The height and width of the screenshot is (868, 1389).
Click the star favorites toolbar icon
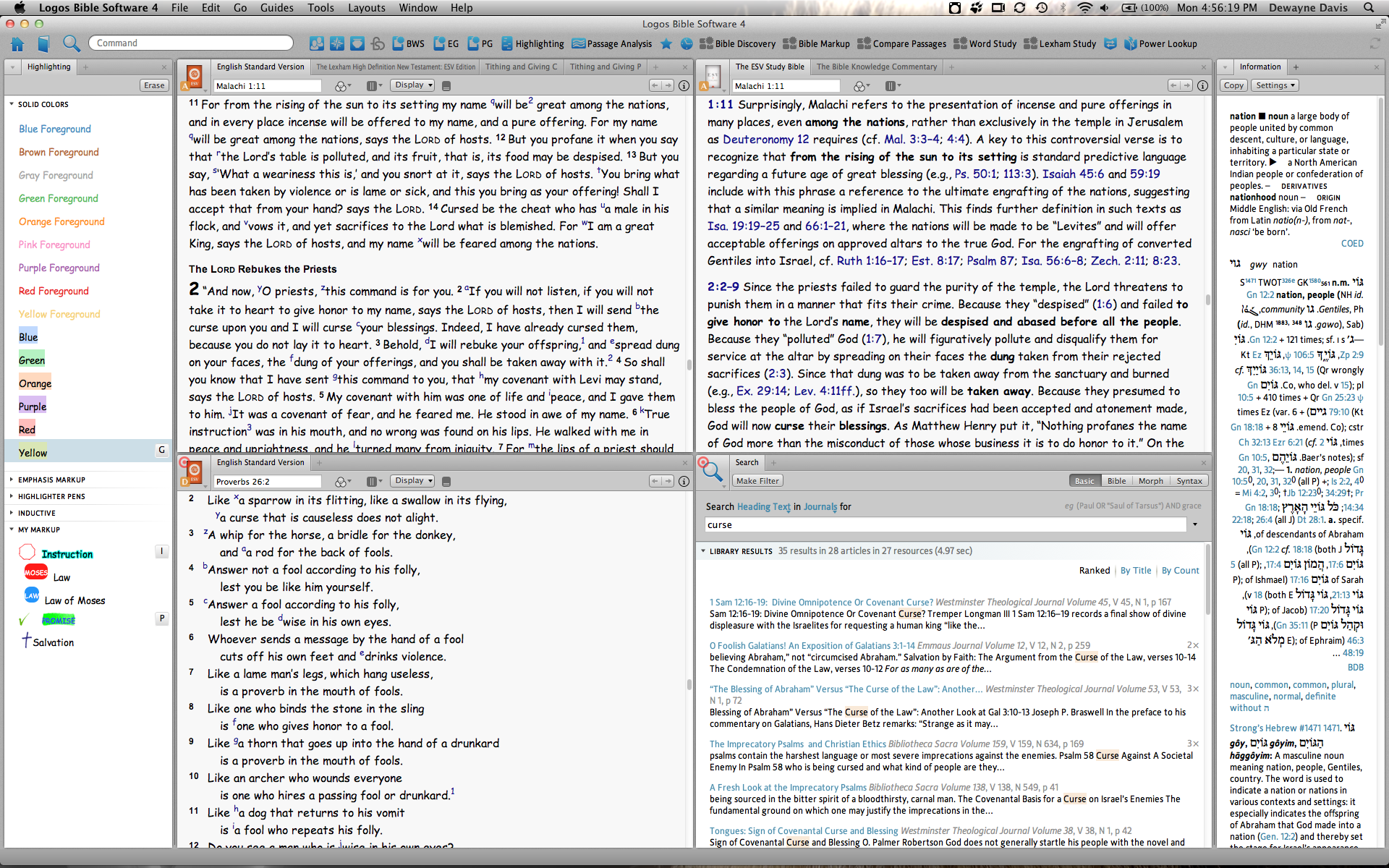pos(666,43)
